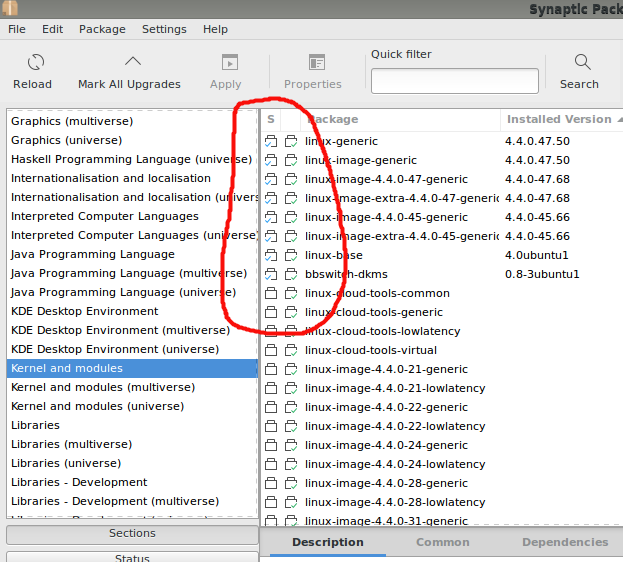Select Graphics (universe) section
The width and height of the screenshot is (623, 562).
click(132, 140)
